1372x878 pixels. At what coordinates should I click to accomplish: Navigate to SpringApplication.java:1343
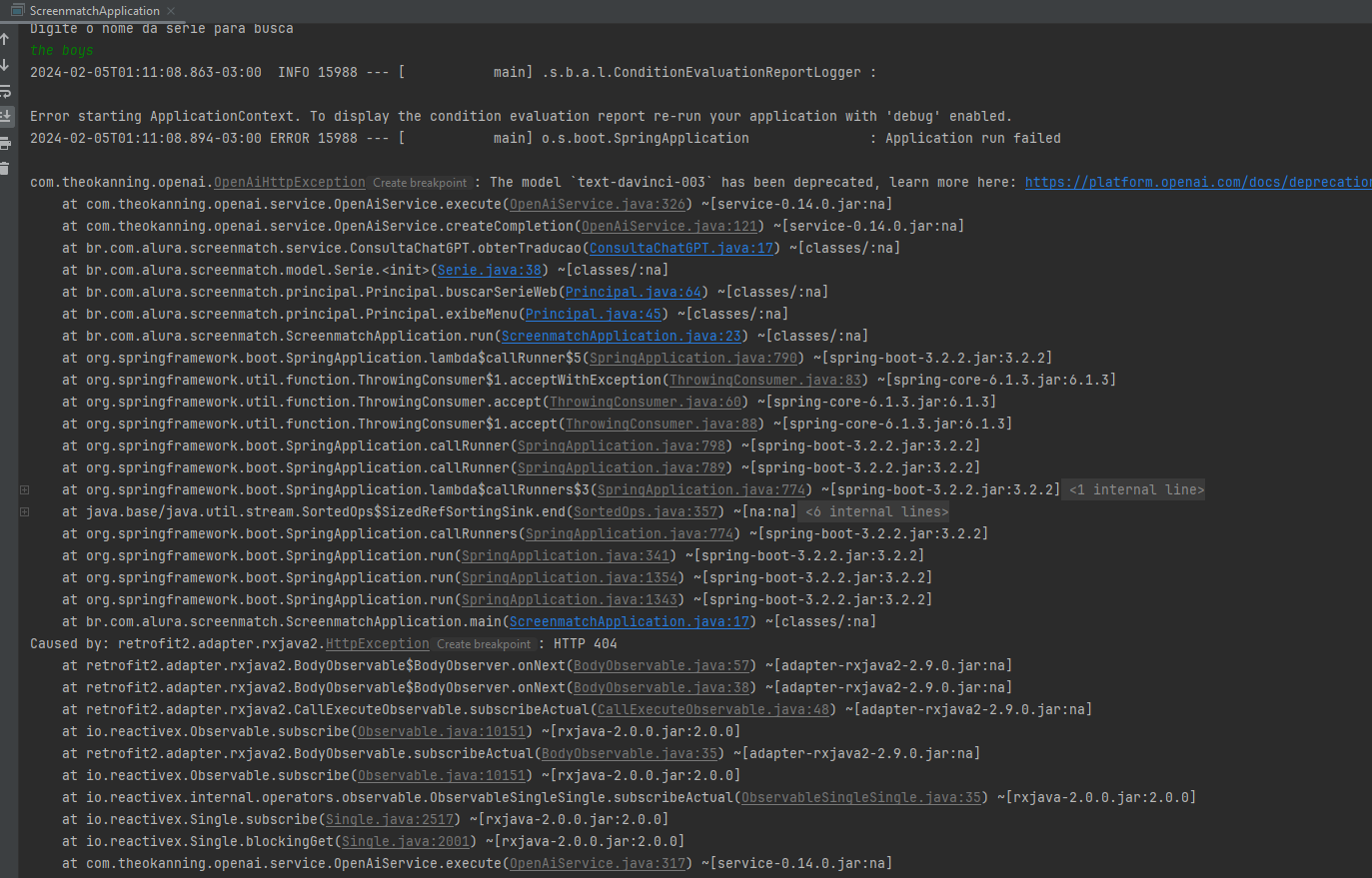coord(570,599)
